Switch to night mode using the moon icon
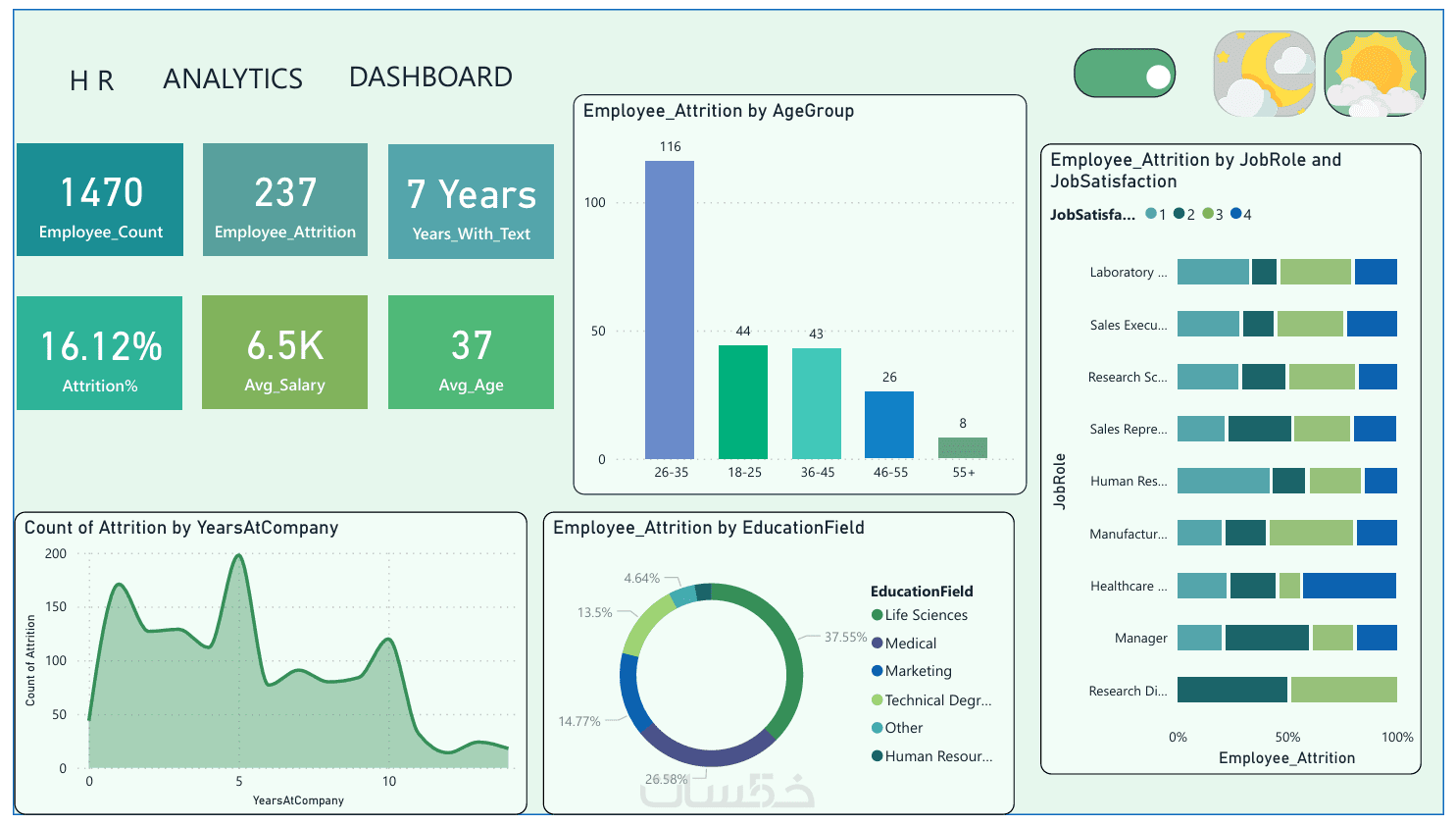 pos(1264,74)
